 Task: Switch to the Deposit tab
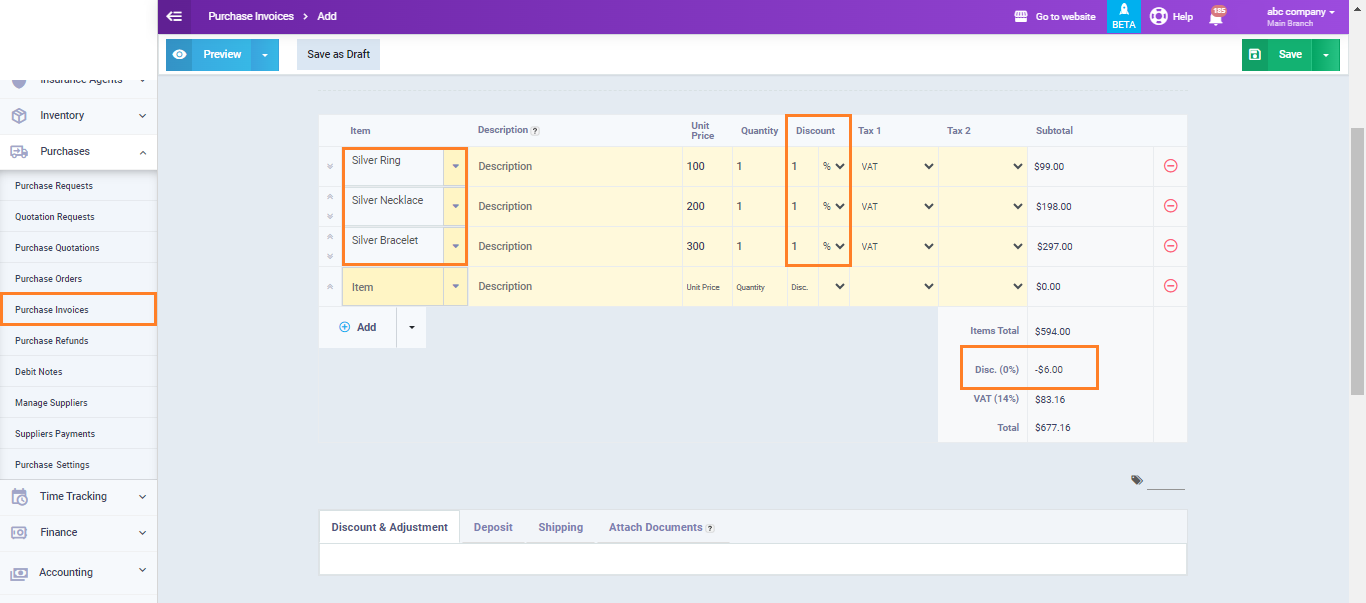493,527
